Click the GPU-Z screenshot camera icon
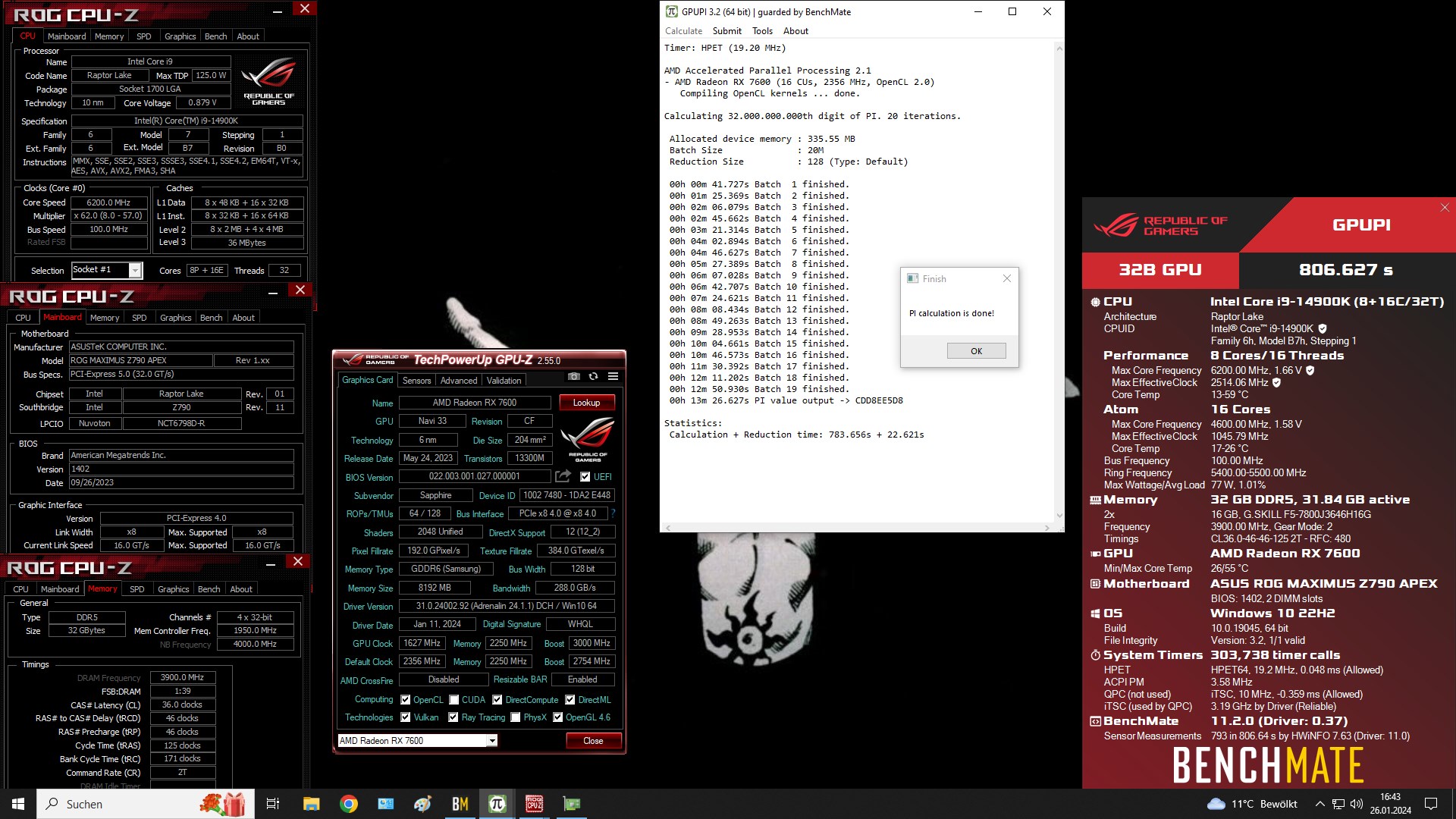 574,377
